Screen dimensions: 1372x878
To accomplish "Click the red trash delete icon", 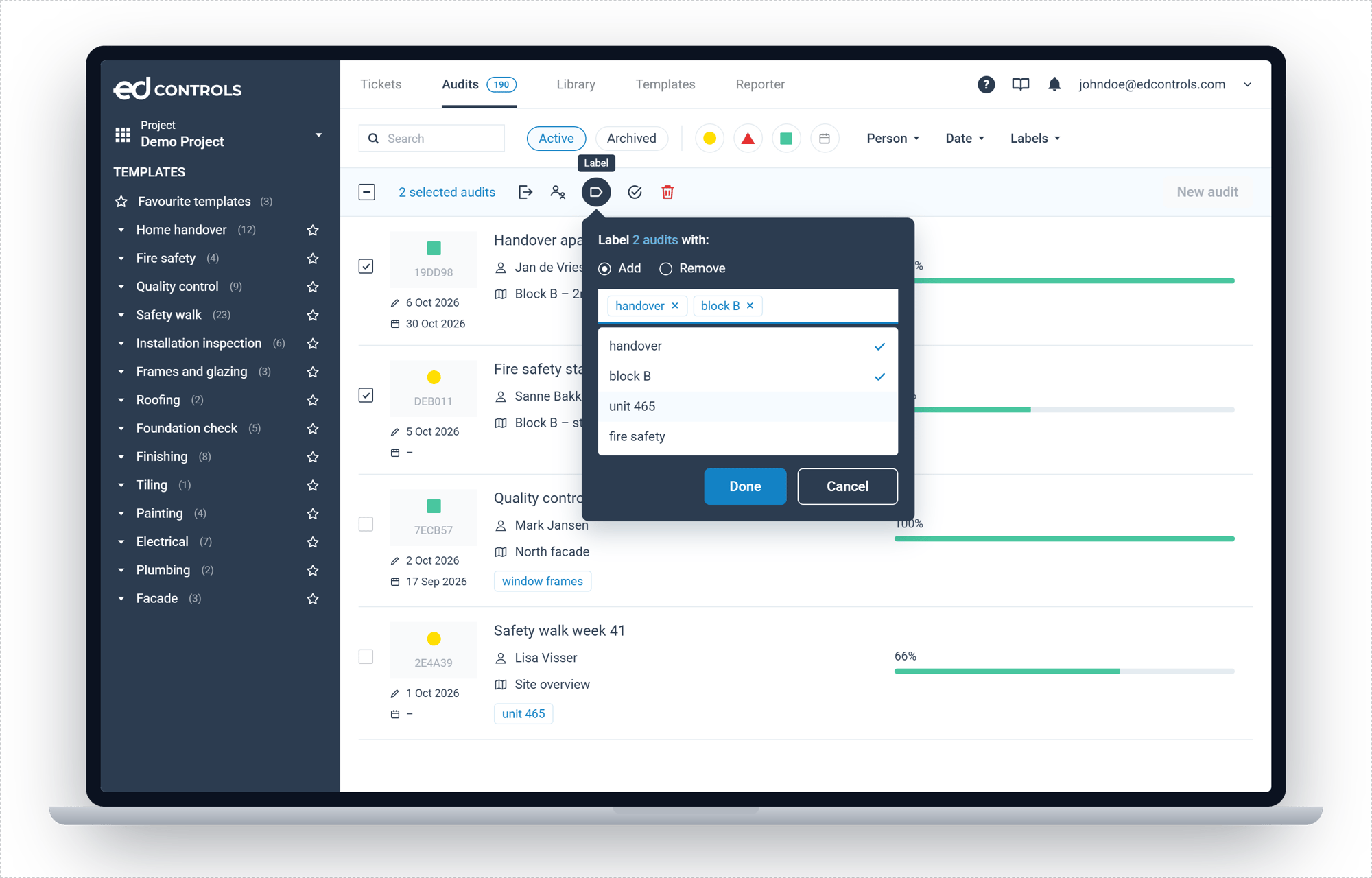I will point(667,192).
